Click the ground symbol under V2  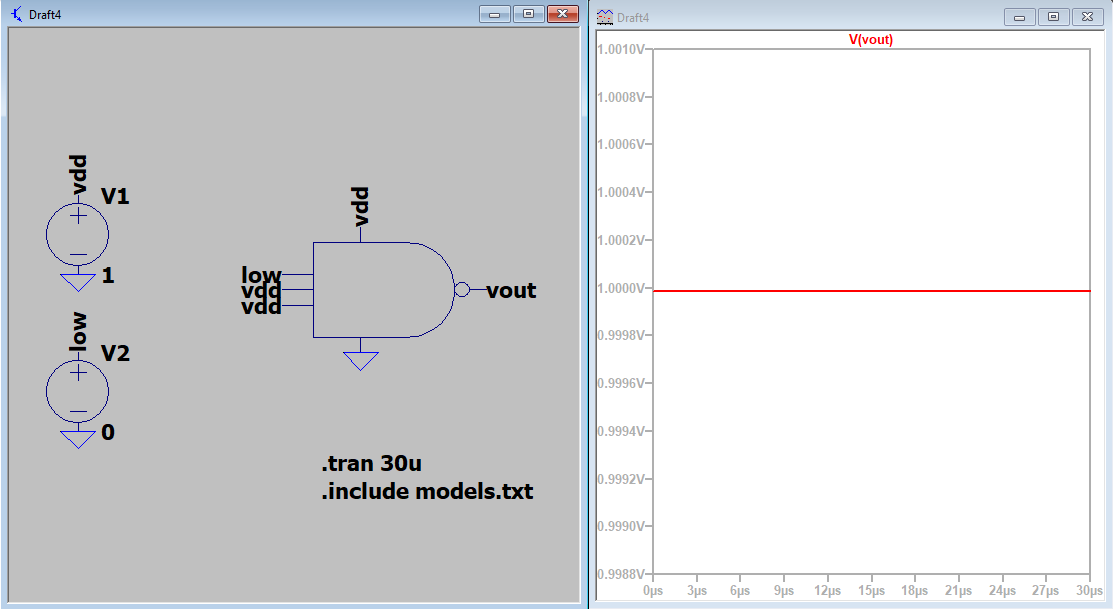pyautogui.click(x=78, y=438)
